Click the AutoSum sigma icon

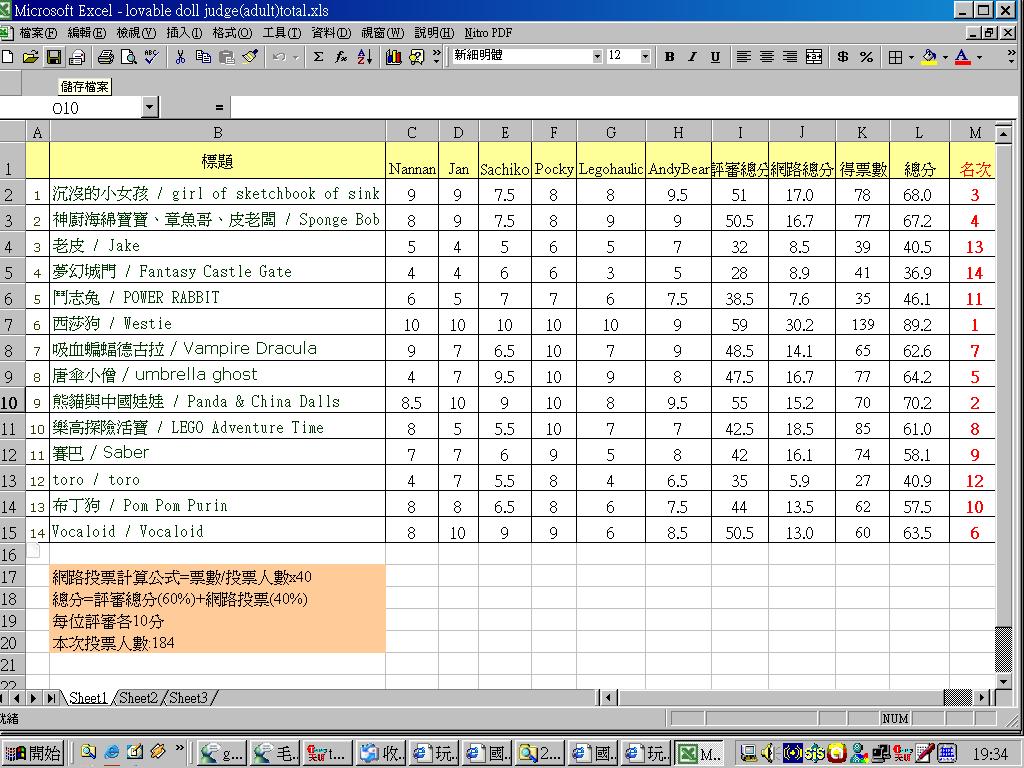tap(318, 57)
